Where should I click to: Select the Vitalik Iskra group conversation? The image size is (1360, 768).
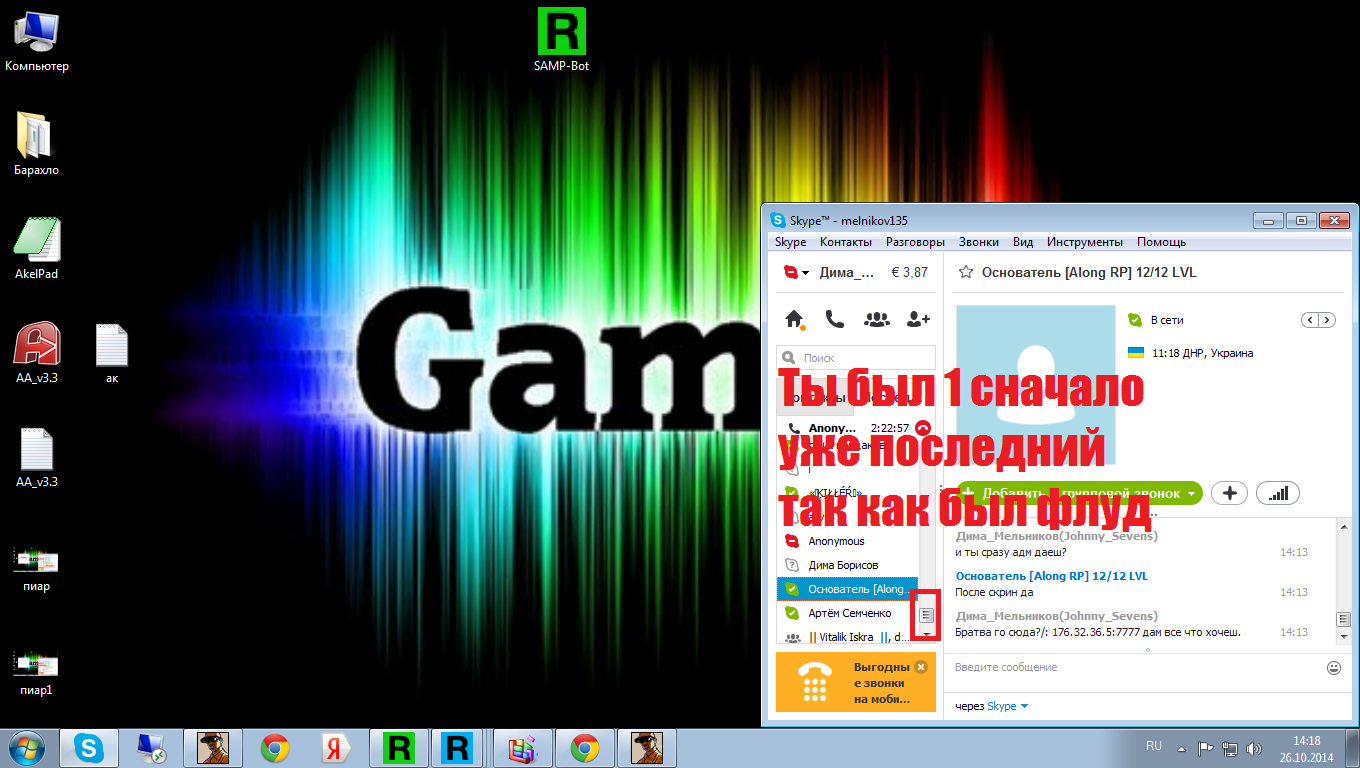point(850,637)
